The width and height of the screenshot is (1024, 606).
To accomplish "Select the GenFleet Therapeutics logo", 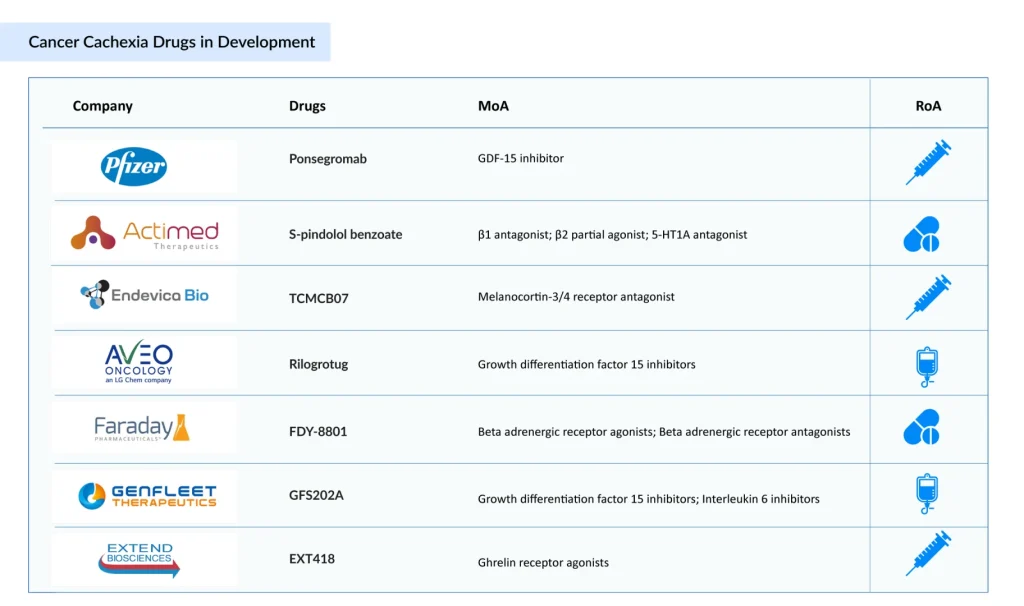I will [142, 494].
